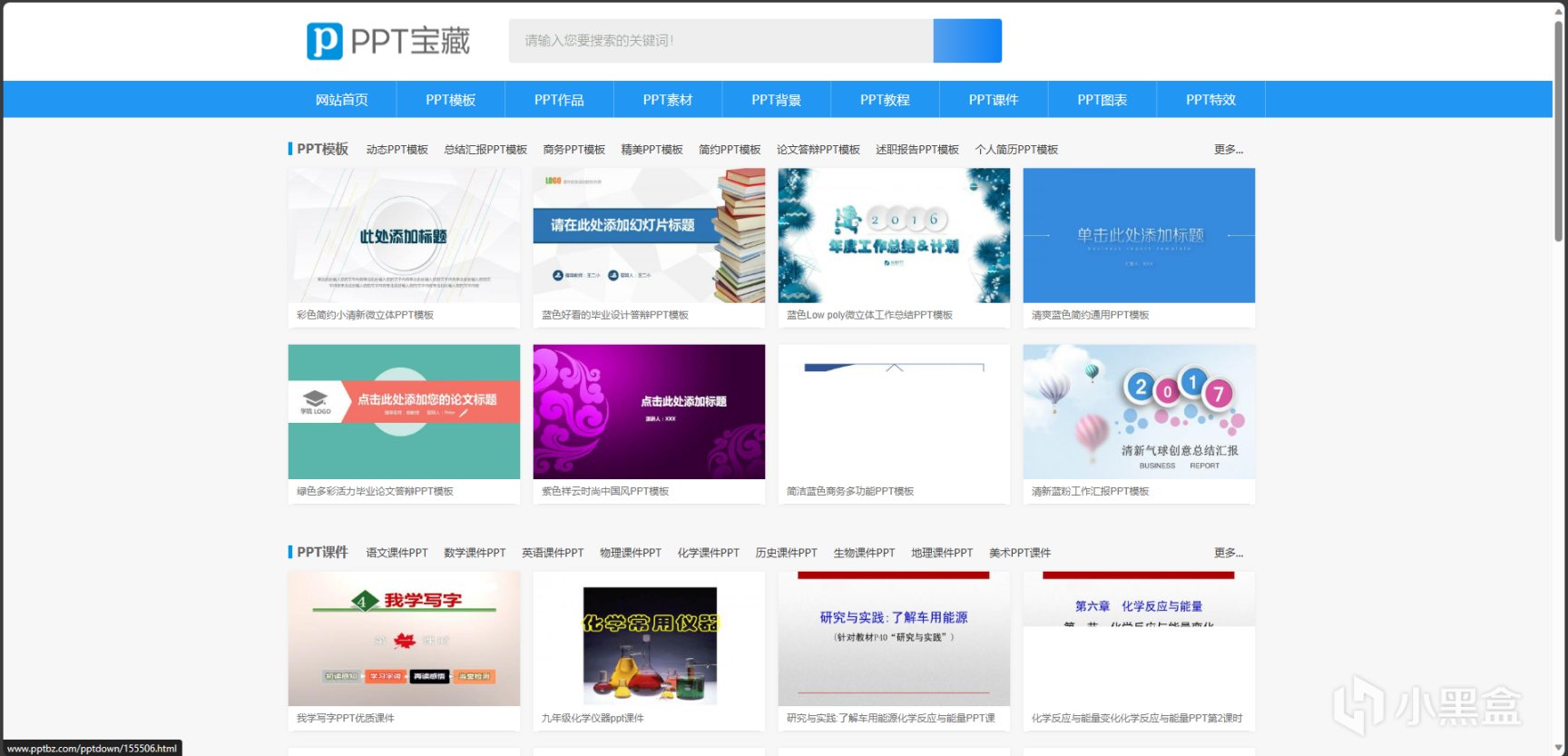Image resolution: width=1568 pixels, height=756 pixels.
Task: Click the PPT模板 section heading
Action: tap(323, 149)
